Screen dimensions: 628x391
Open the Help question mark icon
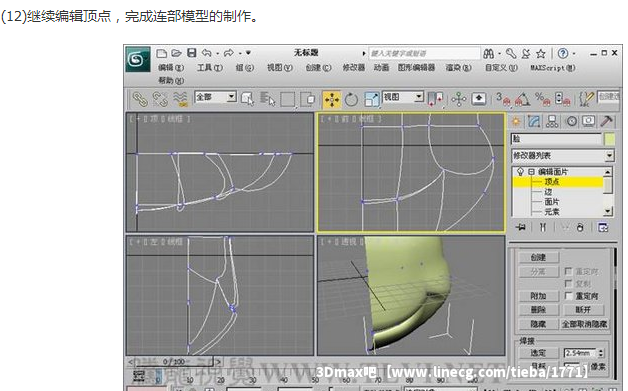pos(563,53)
